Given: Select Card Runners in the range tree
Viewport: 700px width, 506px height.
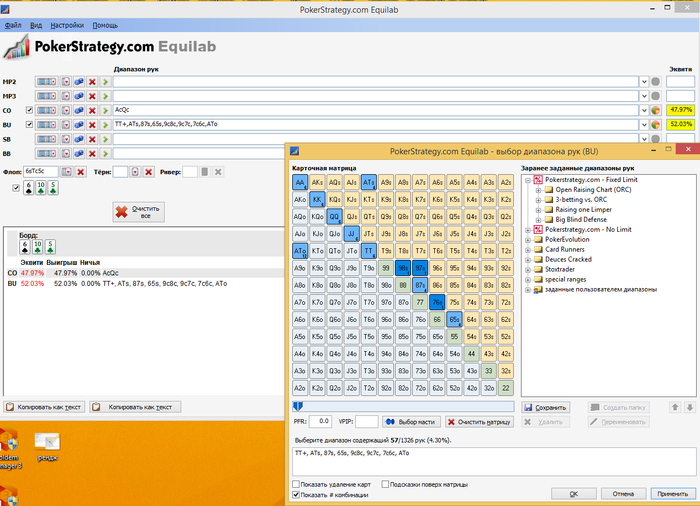Looking at the screenshot, I should (565, 250).
